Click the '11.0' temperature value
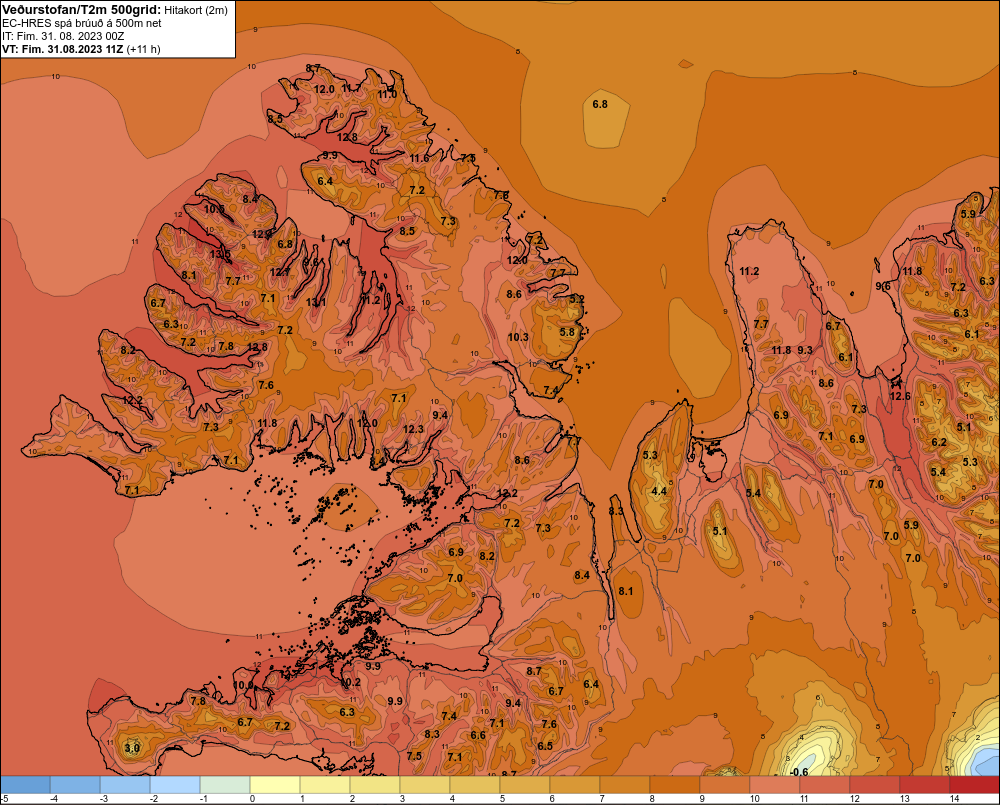The image size is (1000, 805). pos(387,94)
